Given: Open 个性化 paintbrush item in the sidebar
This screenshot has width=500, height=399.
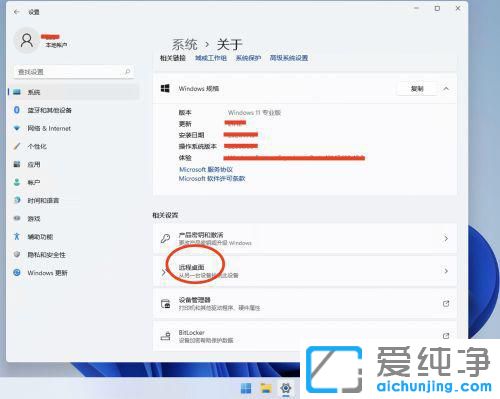Looking at the screenshot, I should (74, 146).
